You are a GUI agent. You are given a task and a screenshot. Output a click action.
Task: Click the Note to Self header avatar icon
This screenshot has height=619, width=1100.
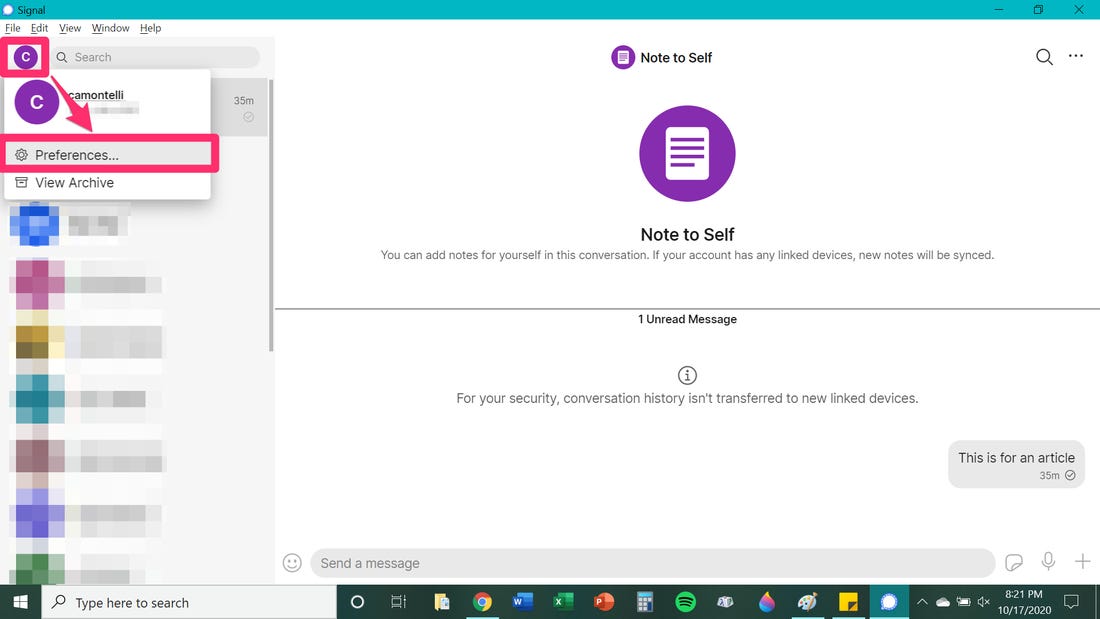point(622,58)
